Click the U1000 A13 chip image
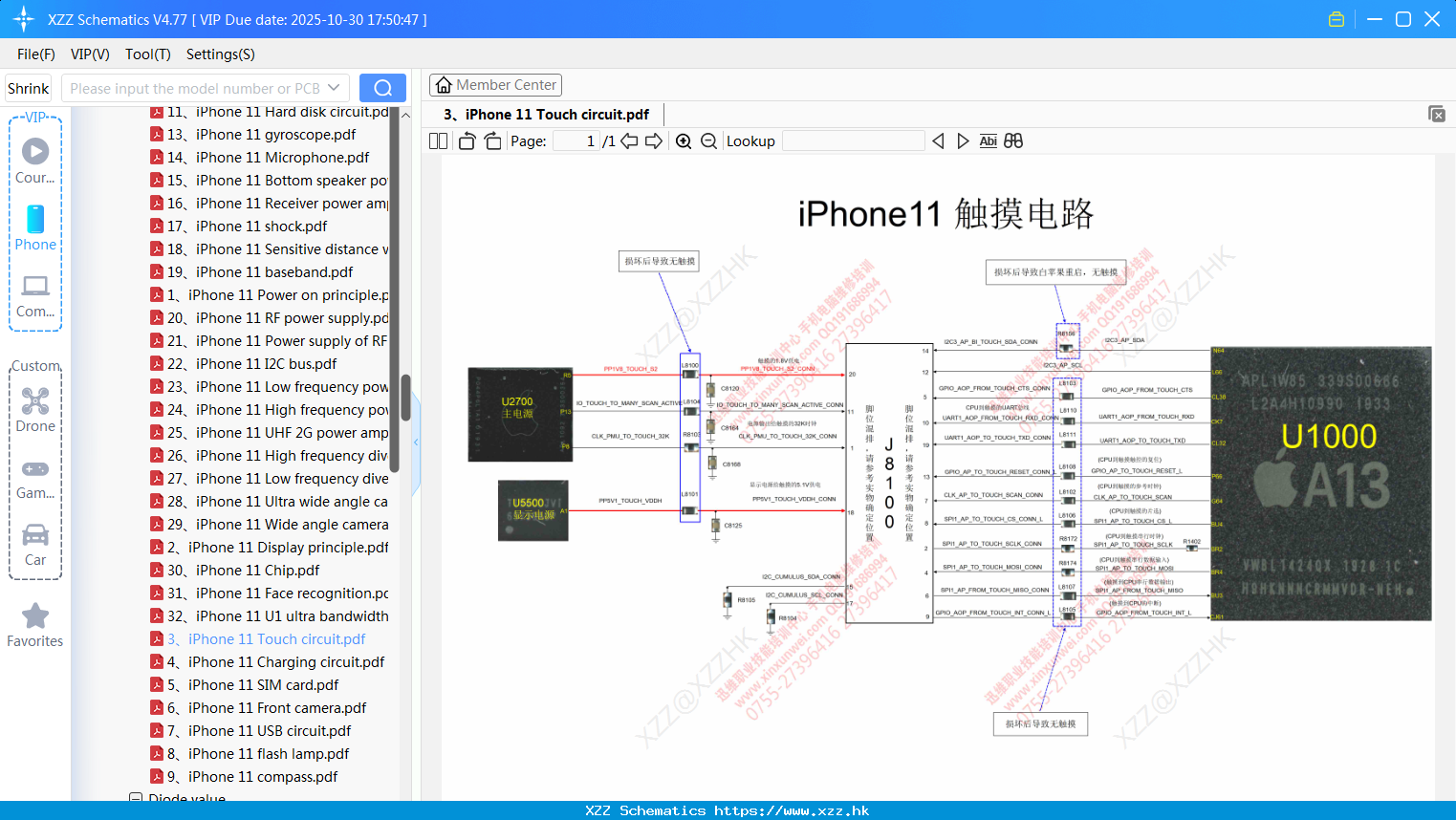 (1321, 484)
